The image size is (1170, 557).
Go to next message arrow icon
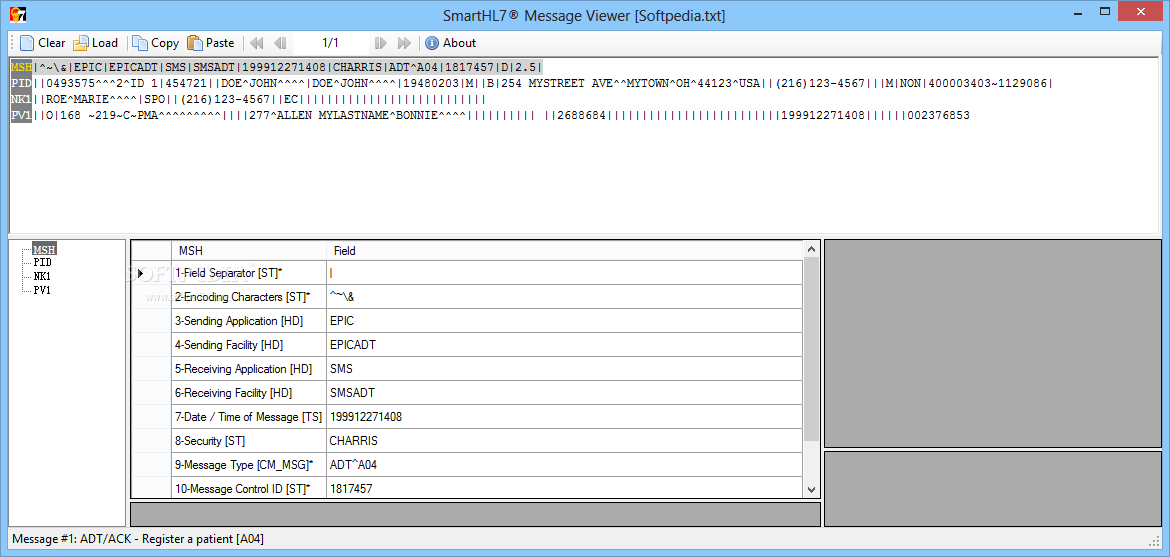click(x=380, y=43)
